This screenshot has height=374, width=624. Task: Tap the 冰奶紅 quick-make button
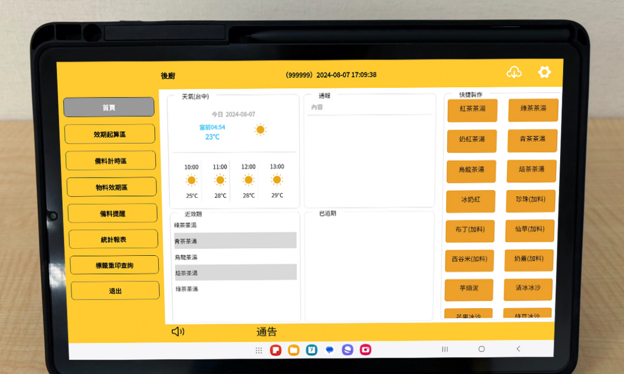[470, 201]
